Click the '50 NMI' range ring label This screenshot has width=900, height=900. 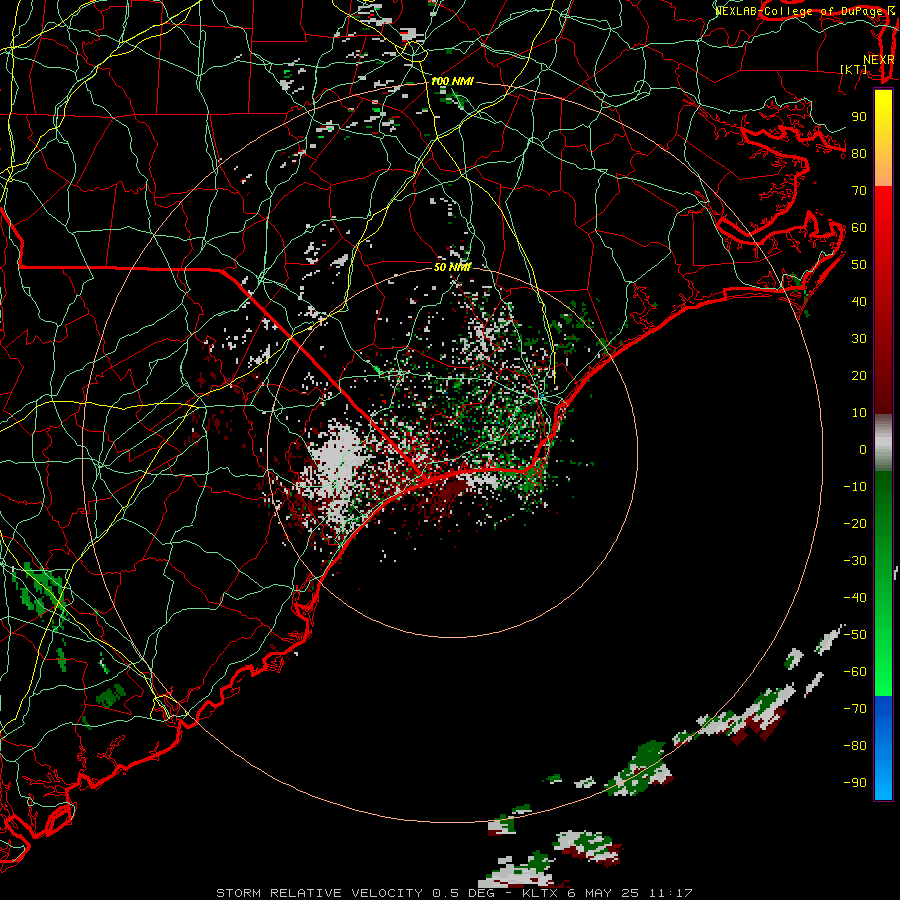(x=452, y=267)
